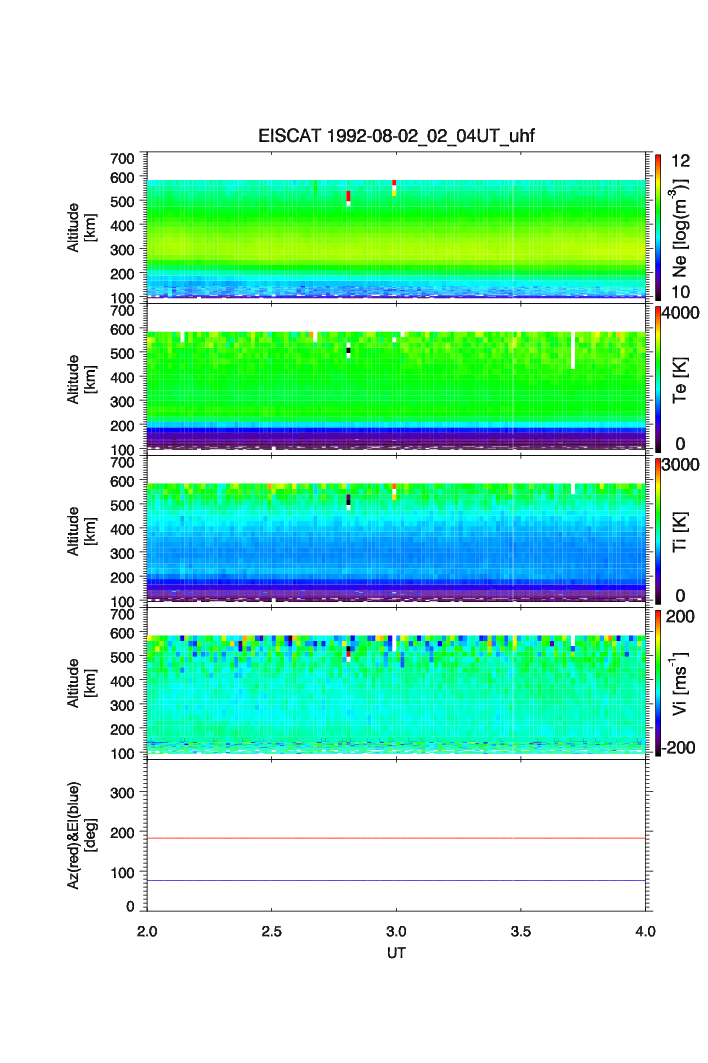This screenshot has width=708, height=1063.
Task: Click the Vi [ms-1] colorbar label
Action: (680, 683)
